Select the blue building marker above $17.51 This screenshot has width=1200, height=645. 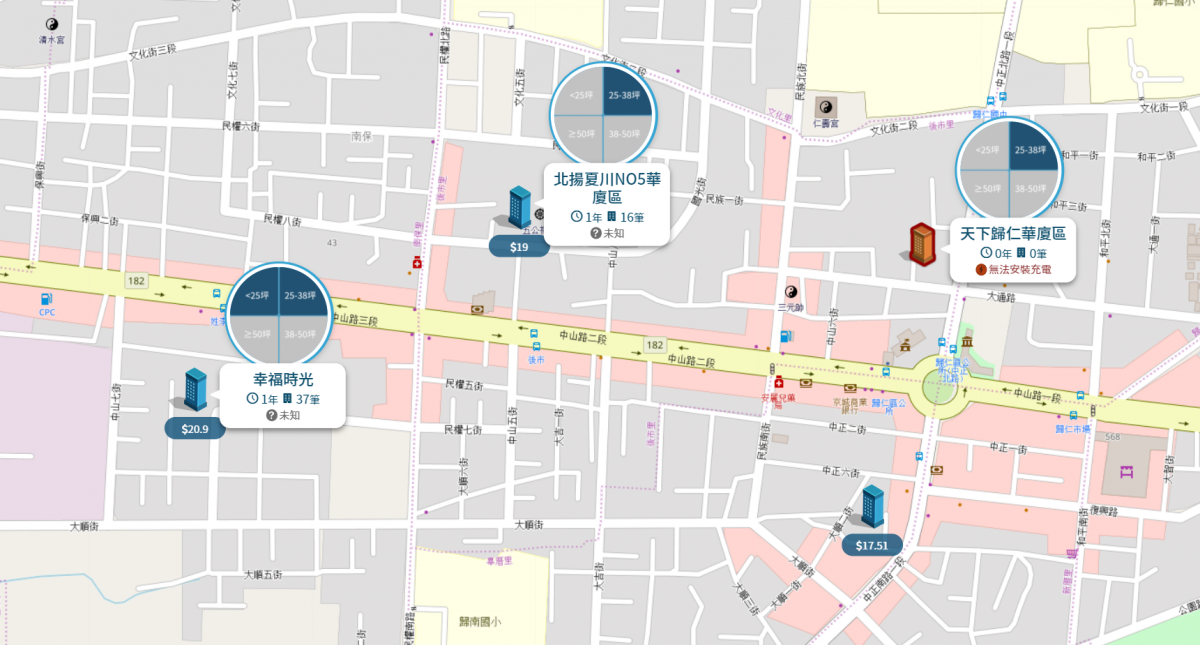[873, 506]
